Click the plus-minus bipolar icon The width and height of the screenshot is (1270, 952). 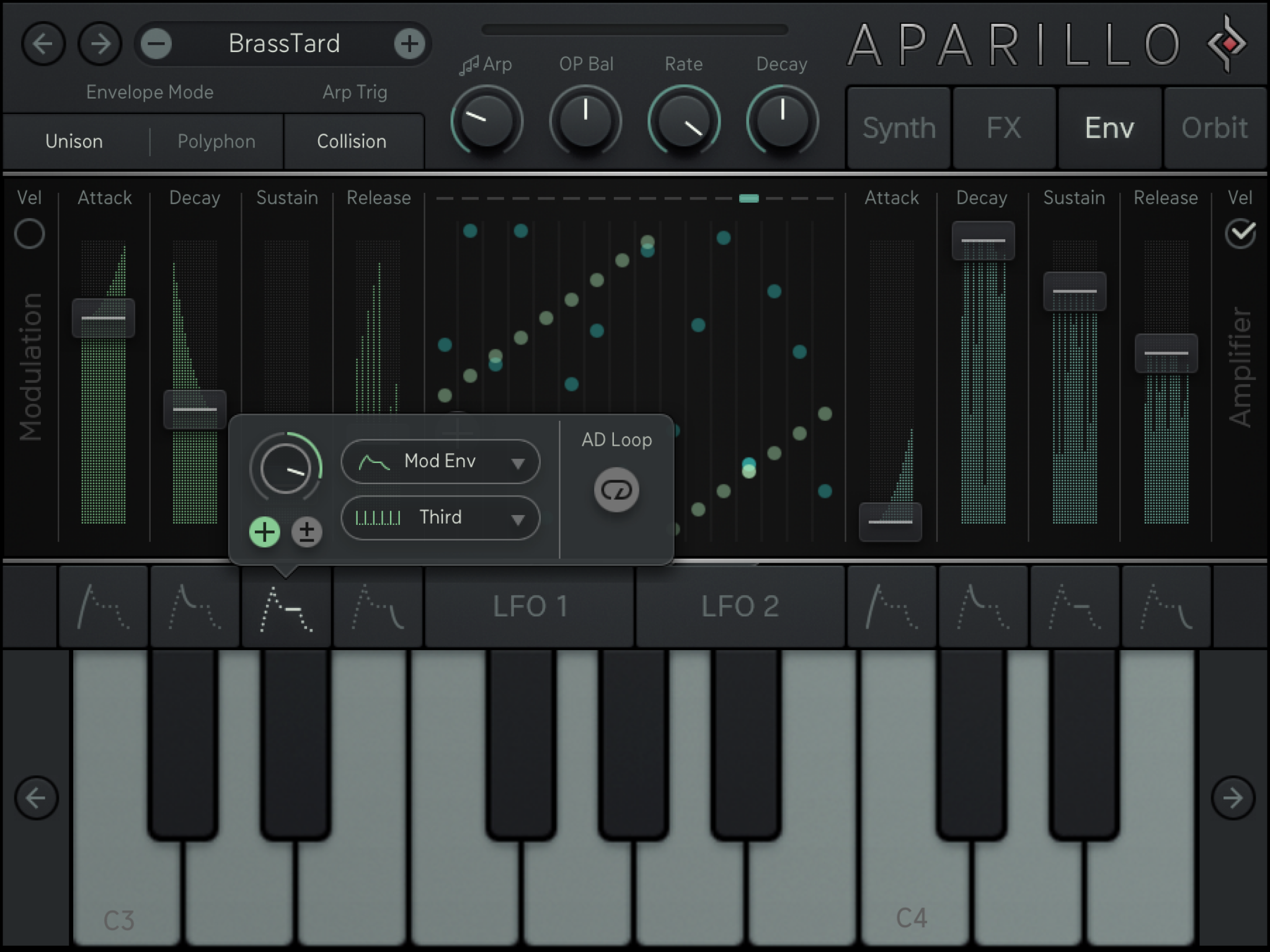[x=307, y=532]
